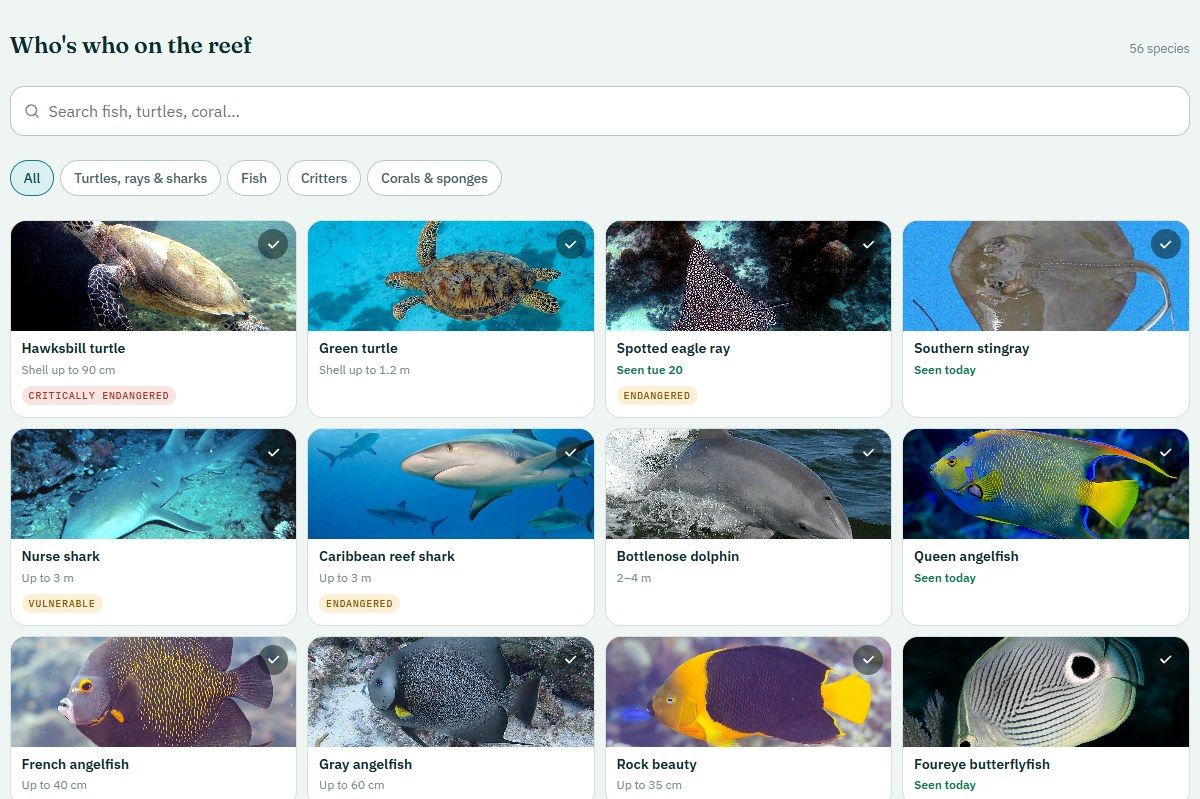Toggle the checkmark on Bottlenose dolphin card

click(x=868, y=452)
